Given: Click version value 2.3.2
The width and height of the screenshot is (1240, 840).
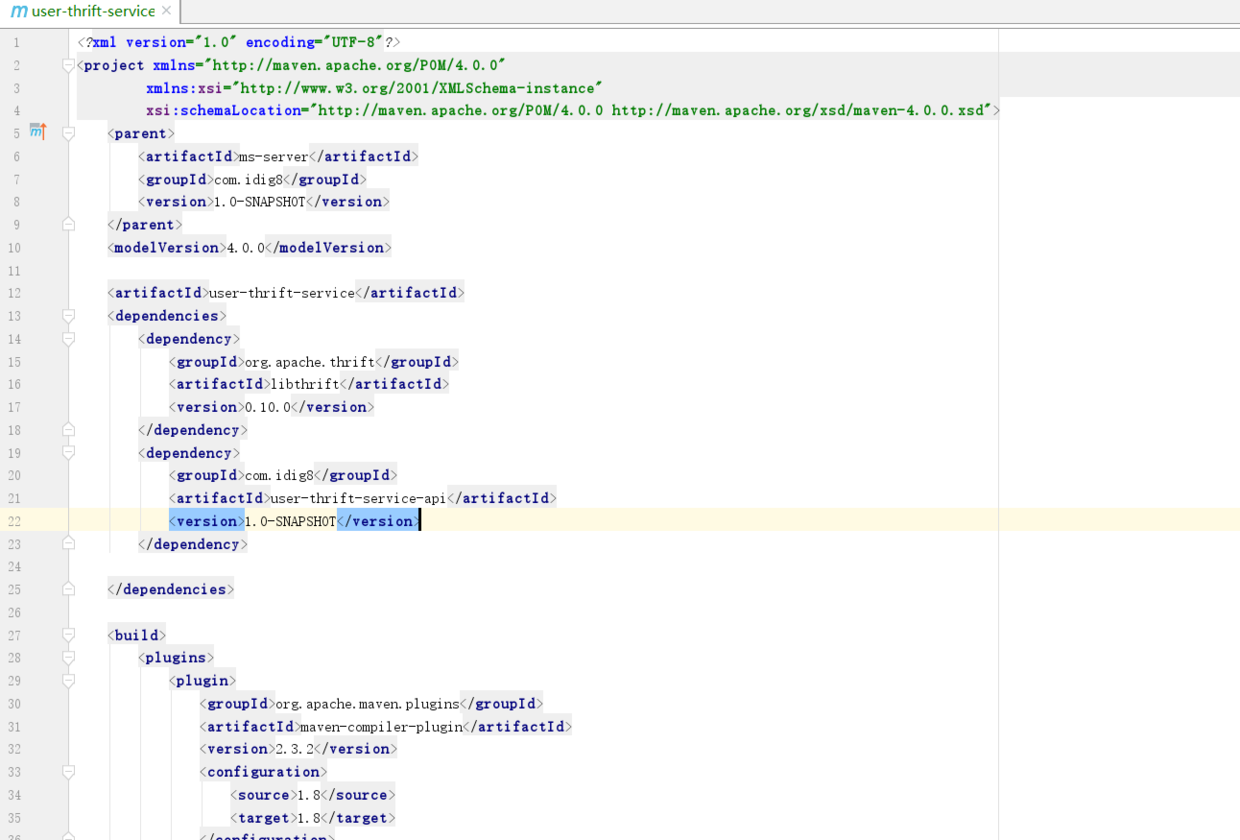Looking at the screenshot, I should [x=295, y=749].
